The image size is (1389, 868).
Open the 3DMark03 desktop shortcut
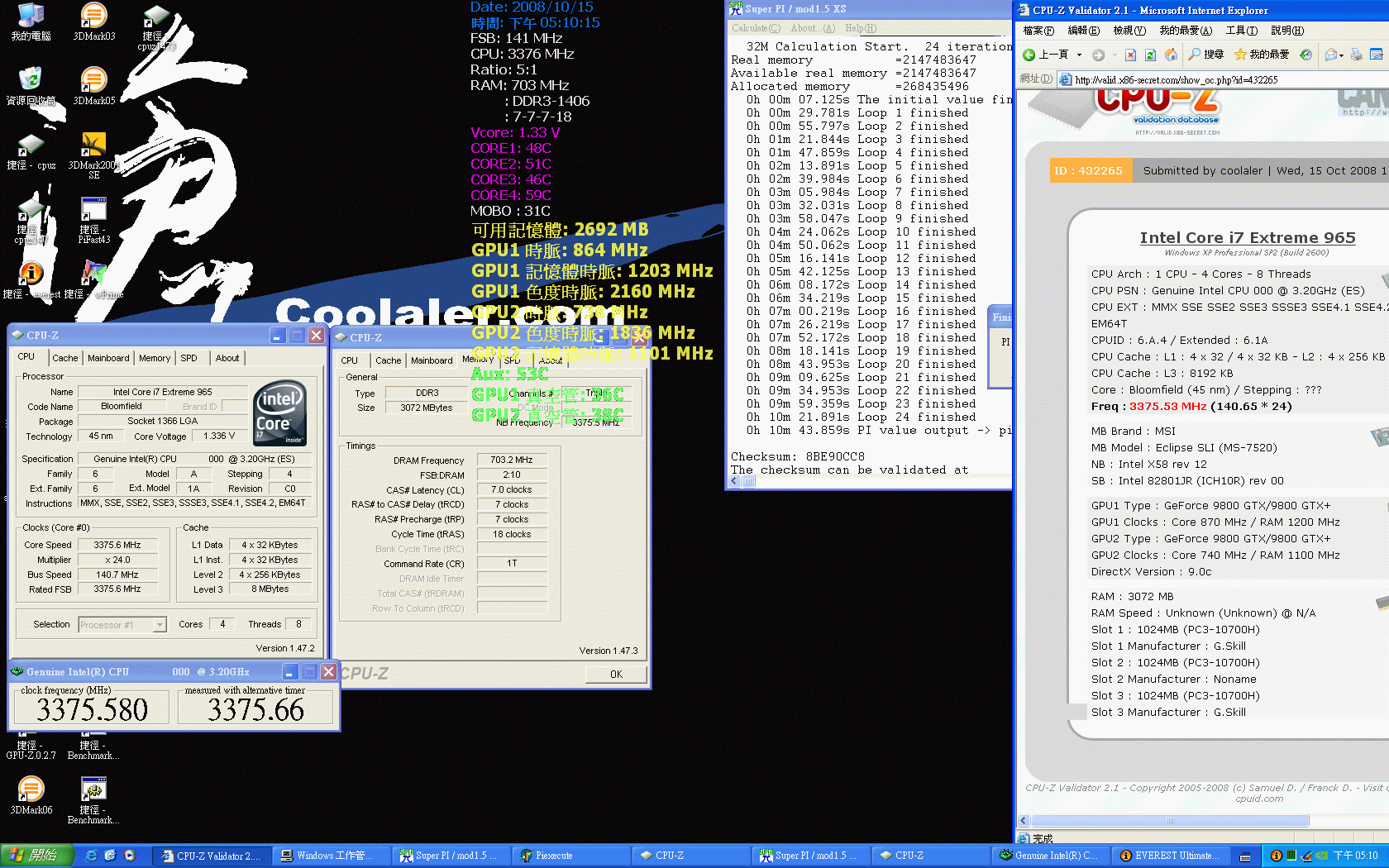(94, 21)
